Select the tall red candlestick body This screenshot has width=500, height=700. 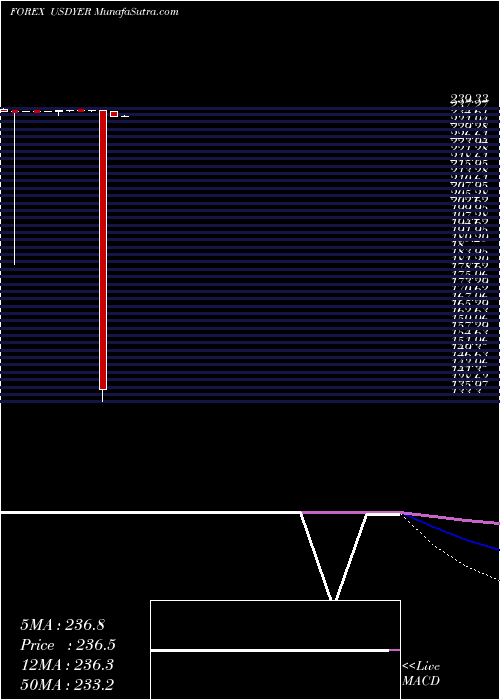pos(103,250)
